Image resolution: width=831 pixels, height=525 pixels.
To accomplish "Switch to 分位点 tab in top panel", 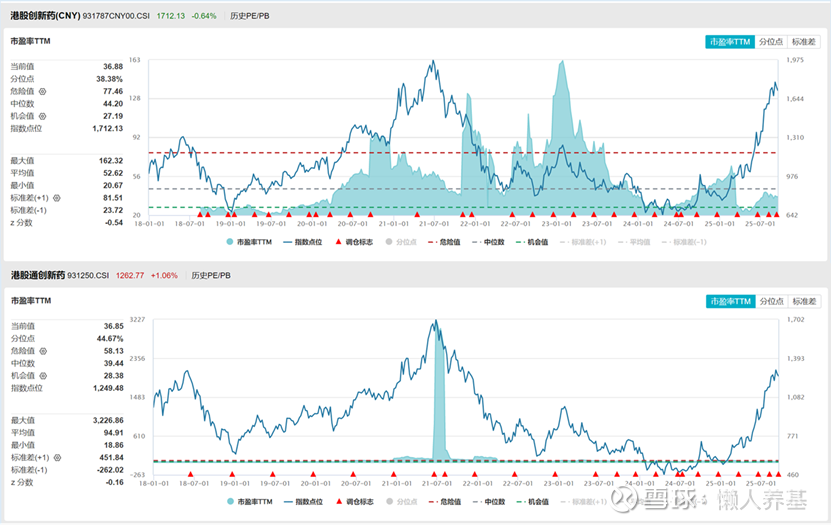I will click(x=770, y=42).
